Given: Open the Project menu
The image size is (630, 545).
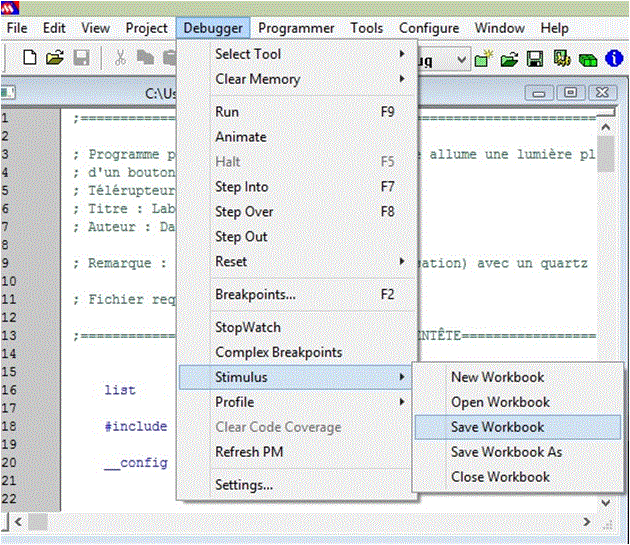Looking at the screenshot, I should [x=147, y=28].
